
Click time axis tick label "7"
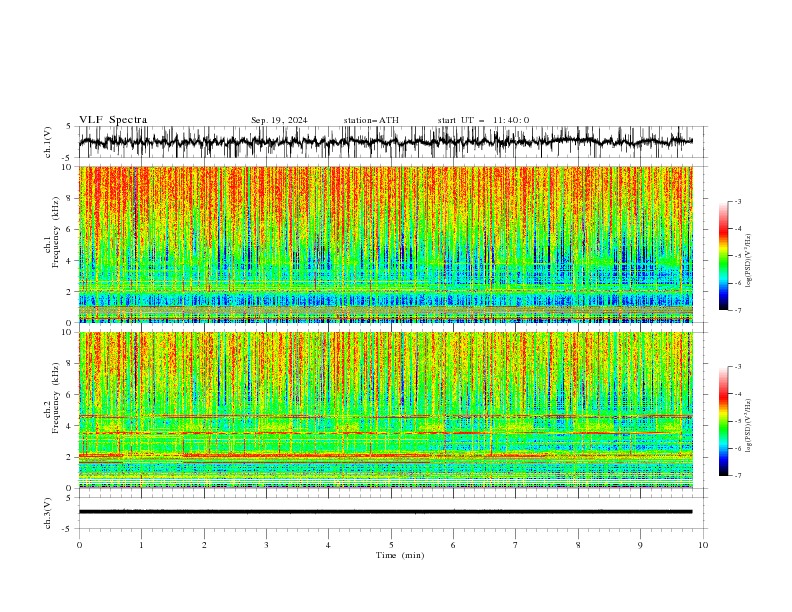(x=516, y=545)
